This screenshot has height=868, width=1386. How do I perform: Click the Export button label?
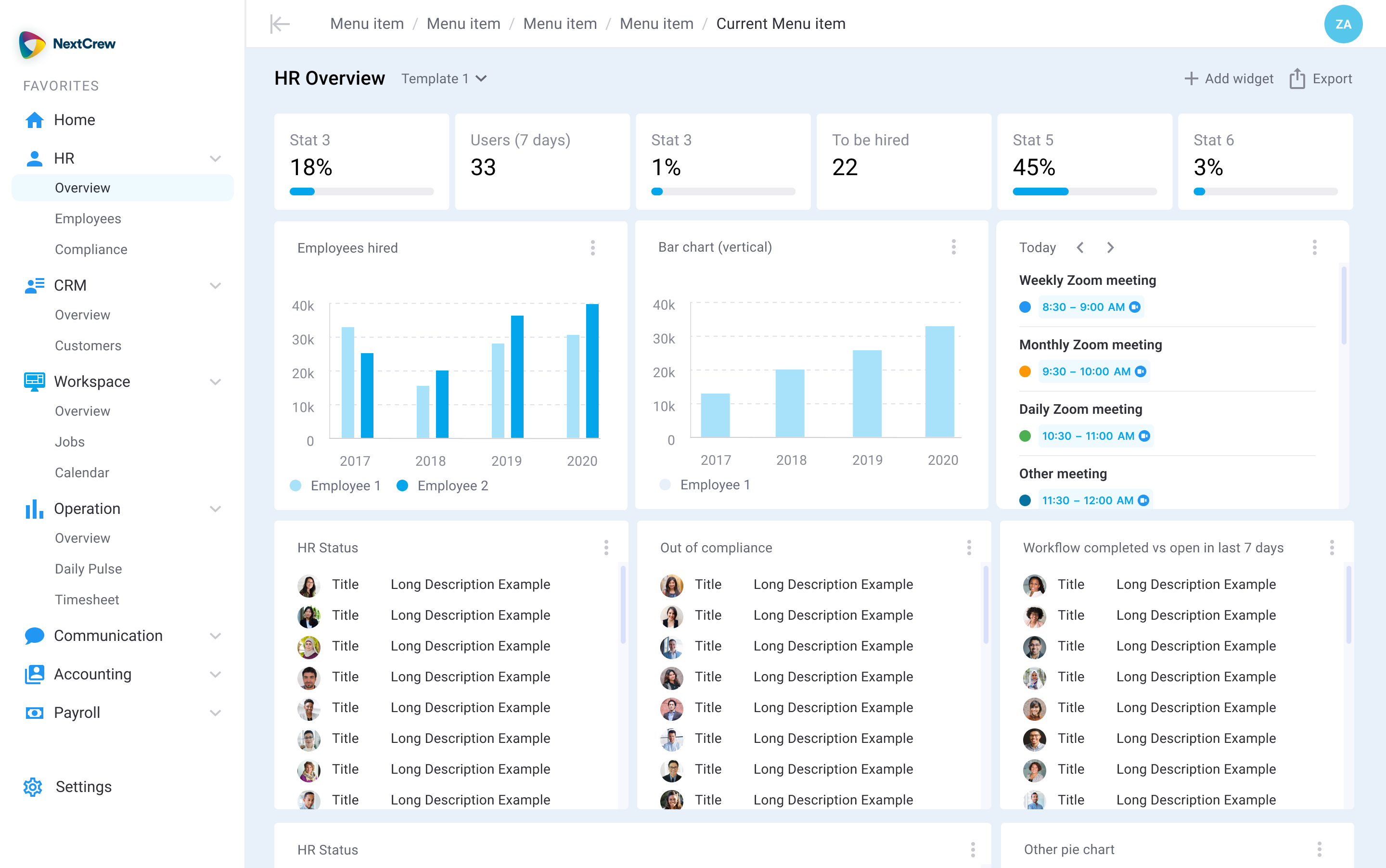pyautogui.click(x=1332, y=78)
